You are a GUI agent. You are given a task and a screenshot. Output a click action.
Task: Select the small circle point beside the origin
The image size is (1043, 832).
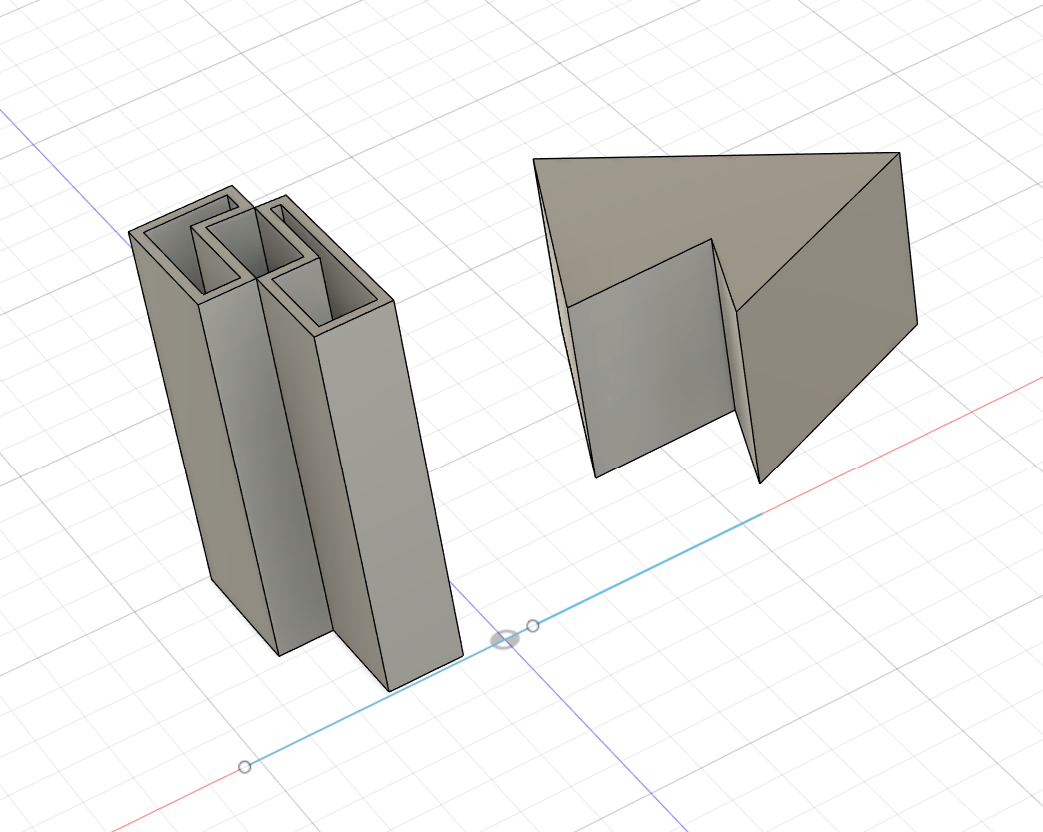click(x=533, y=626)
